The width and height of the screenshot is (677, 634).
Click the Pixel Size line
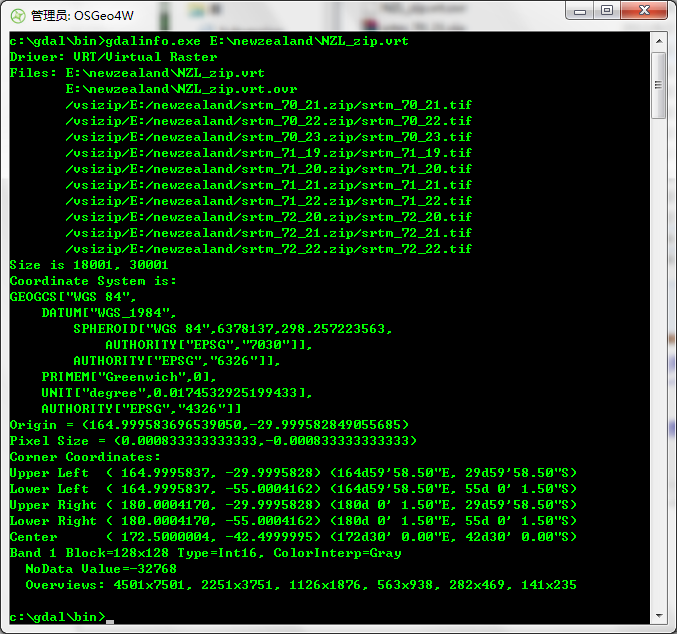213,441
